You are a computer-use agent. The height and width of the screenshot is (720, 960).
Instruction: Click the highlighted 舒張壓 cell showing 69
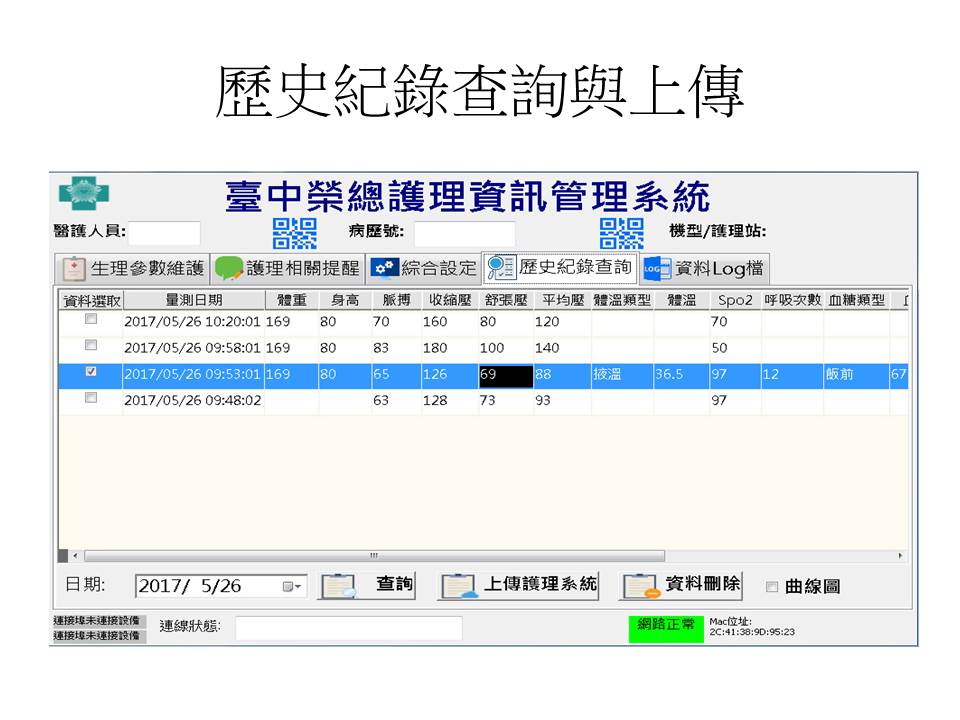pos(506,375)
